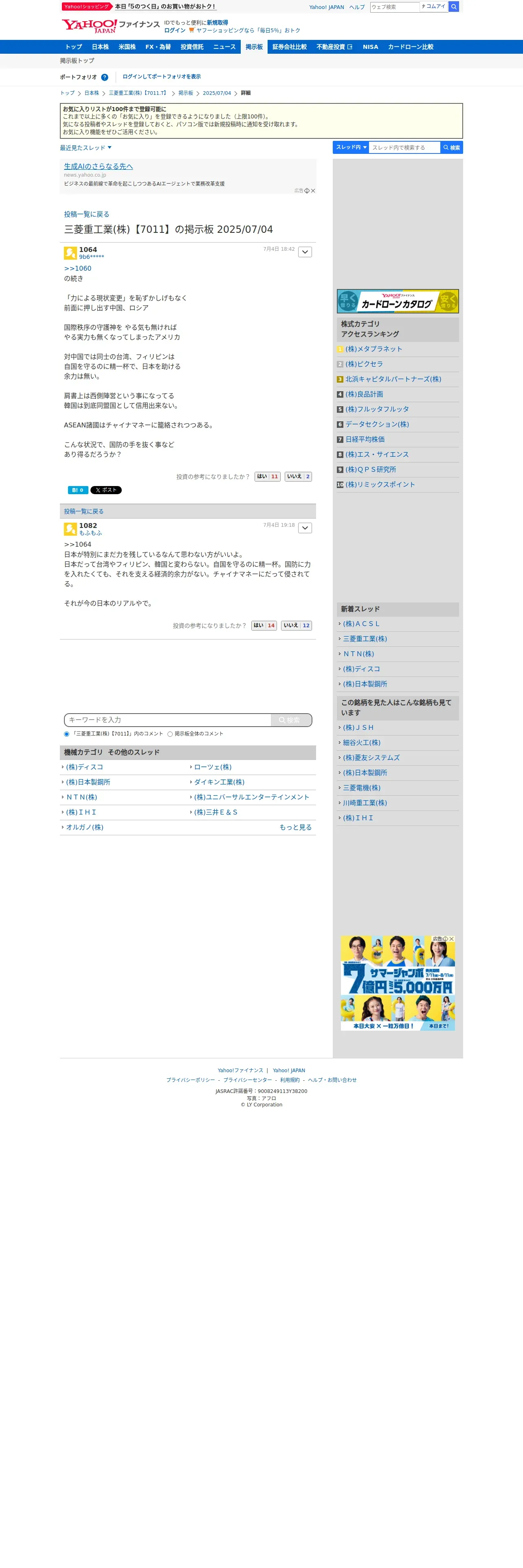The image size is (523, 1568).
Task: Click 投稿一覧に戻る link above title
Action: (x=86, y=214)
